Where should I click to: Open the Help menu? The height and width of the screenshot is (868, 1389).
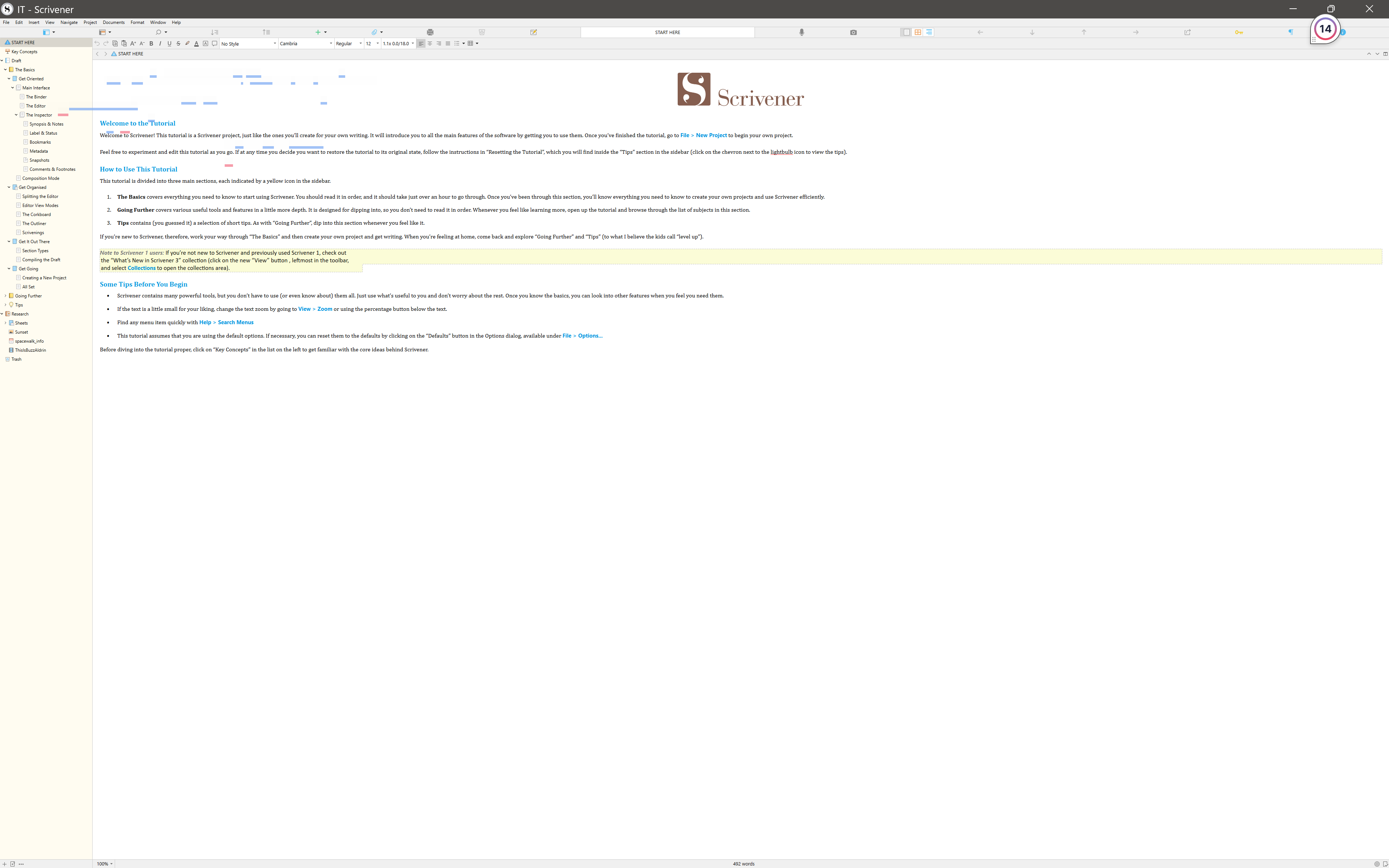tap(176, 22)
